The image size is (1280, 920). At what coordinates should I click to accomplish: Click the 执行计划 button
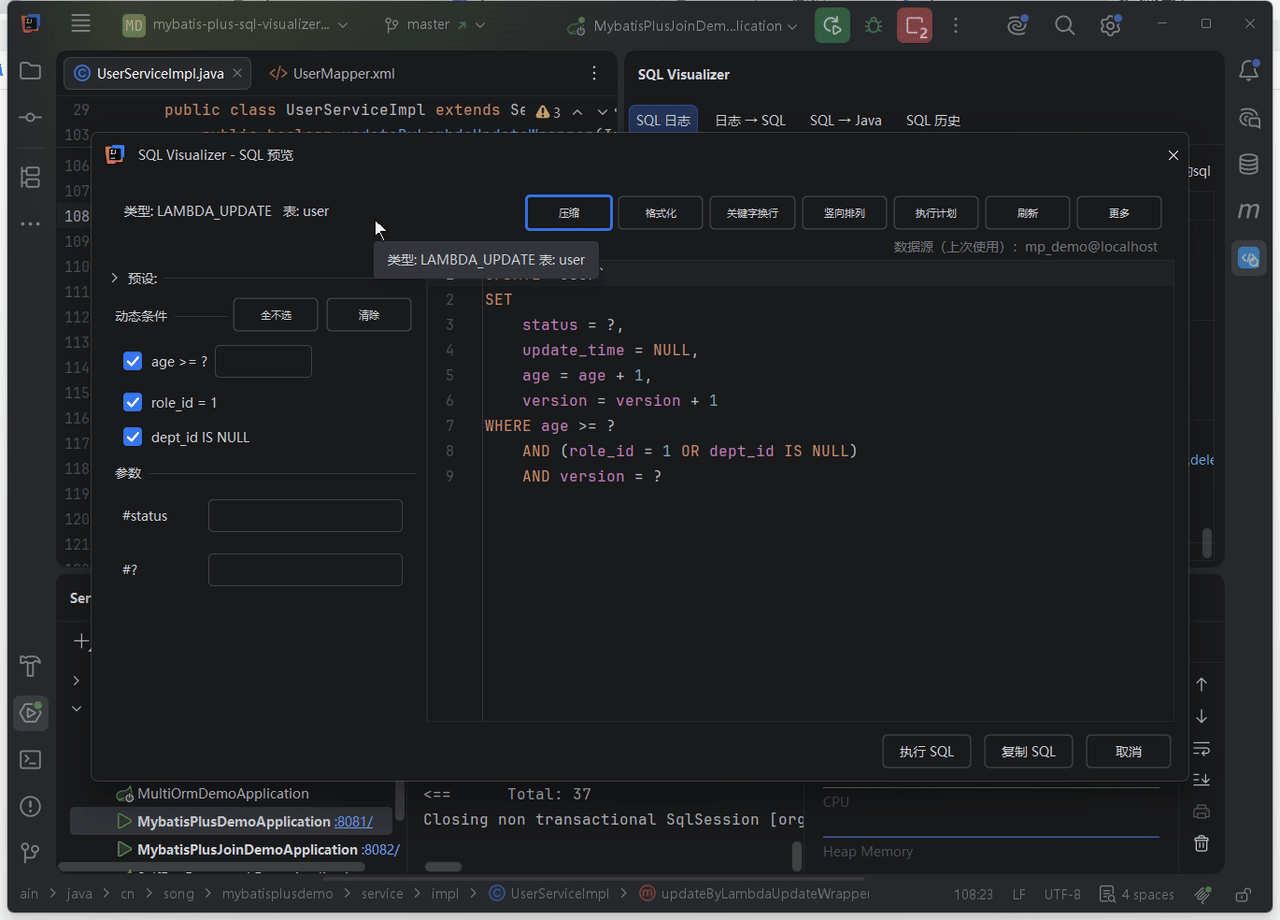[936, 213]
